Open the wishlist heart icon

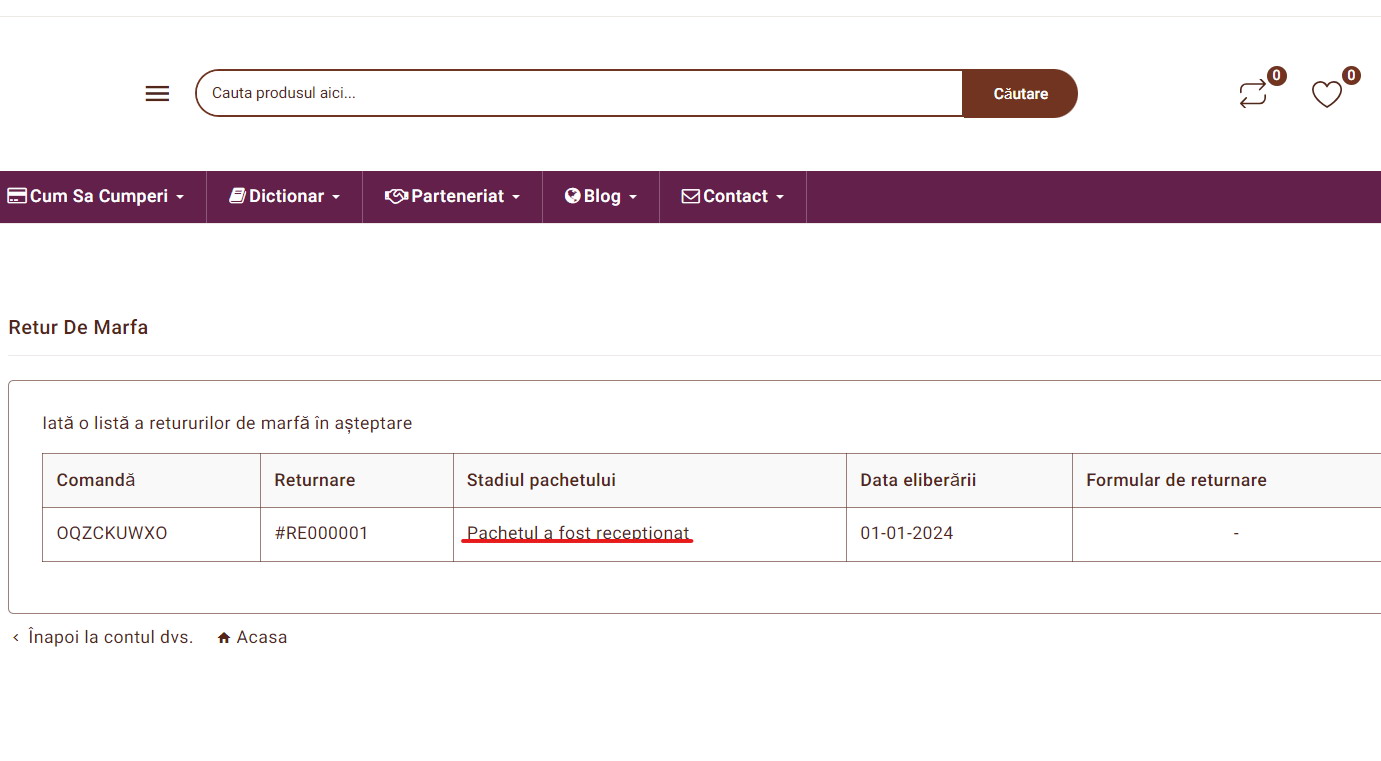pos(1327,95)
